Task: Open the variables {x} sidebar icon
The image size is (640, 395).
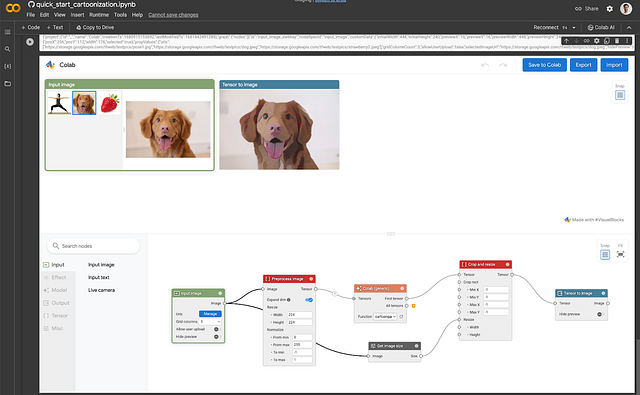Action: click(x=7, y=66)
